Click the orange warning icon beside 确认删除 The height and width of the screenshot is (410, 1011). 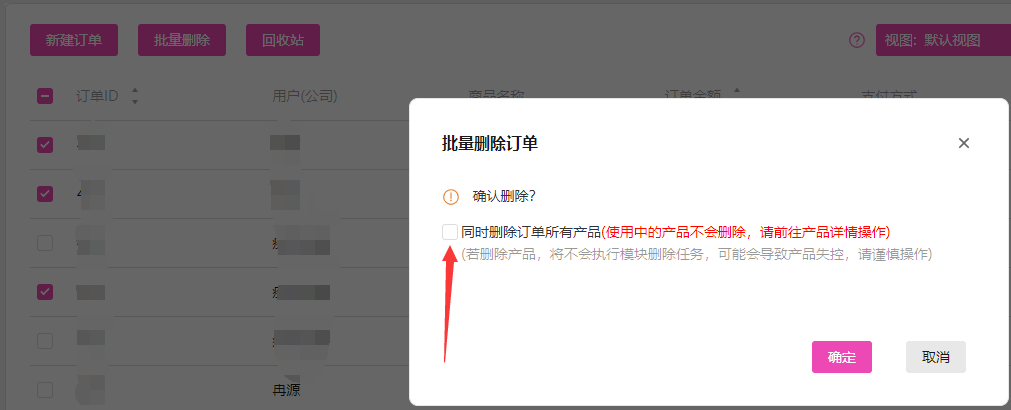451,197
